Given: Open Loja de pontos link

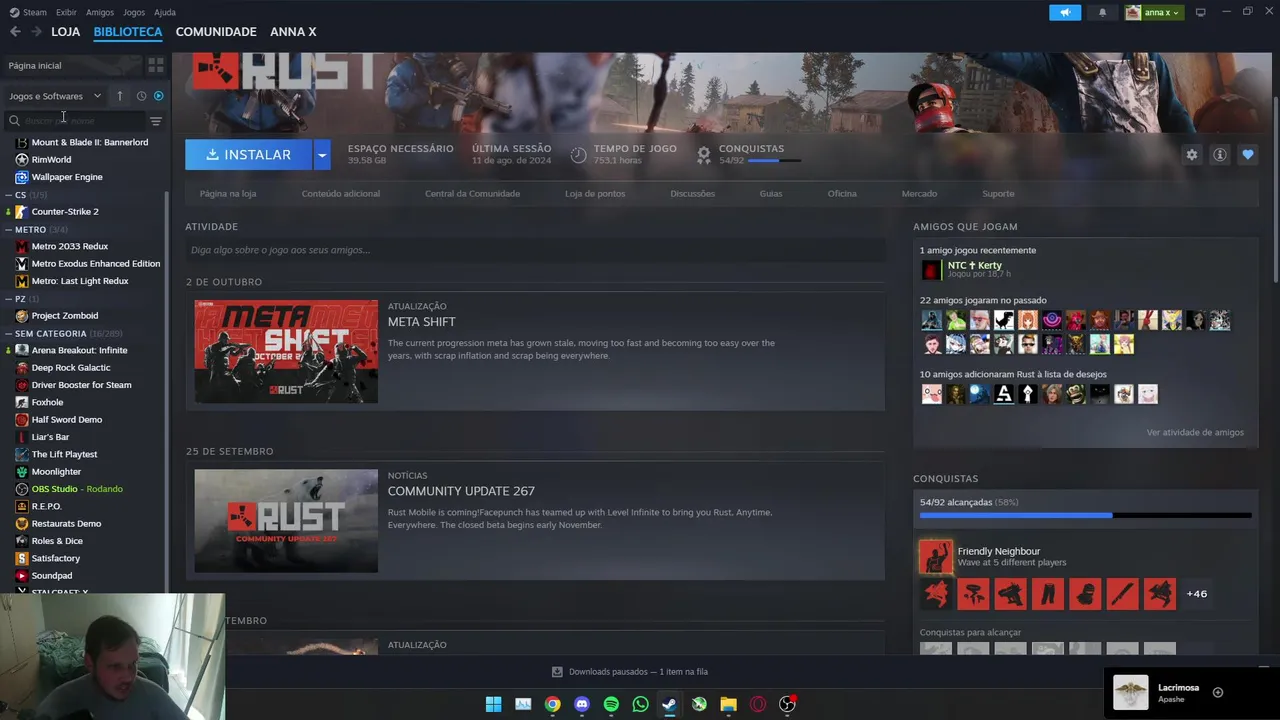Looking at the screenshot, I should pos(595,194).
